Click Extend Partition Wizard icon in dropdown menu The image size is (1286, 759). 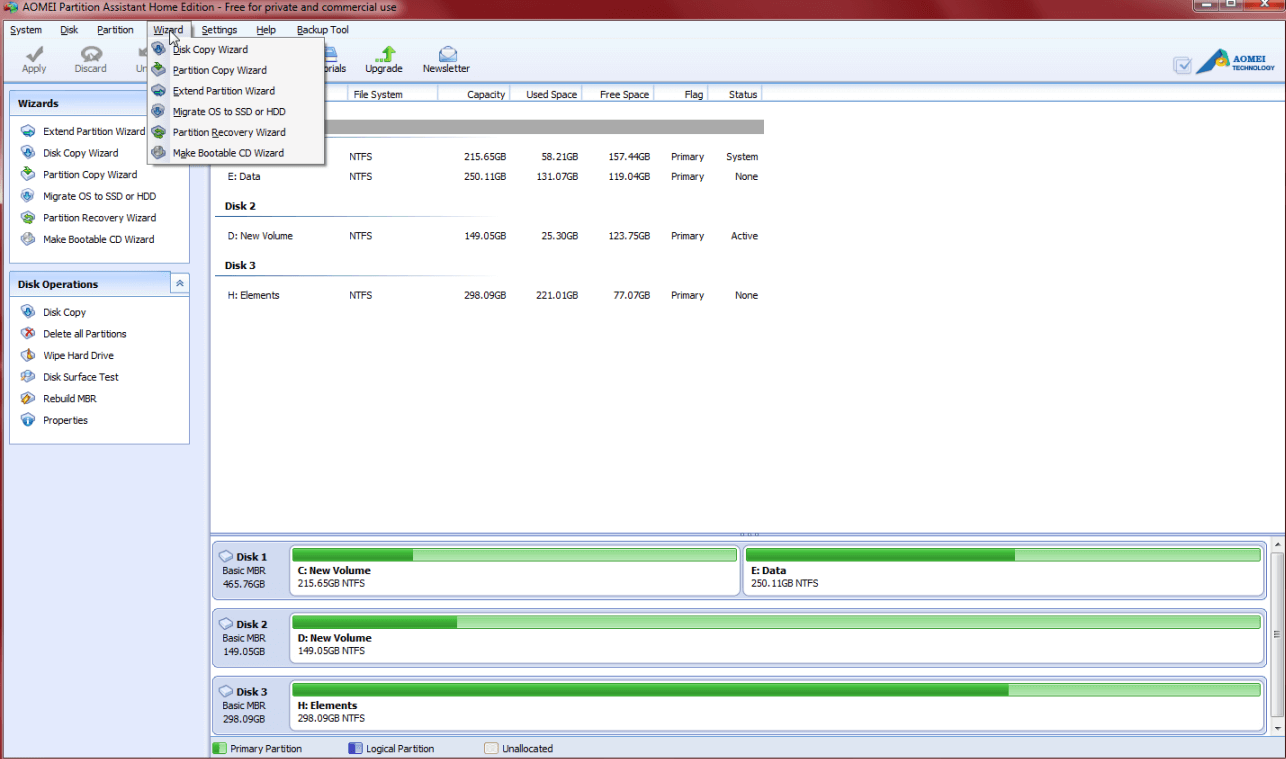(159, 91)
